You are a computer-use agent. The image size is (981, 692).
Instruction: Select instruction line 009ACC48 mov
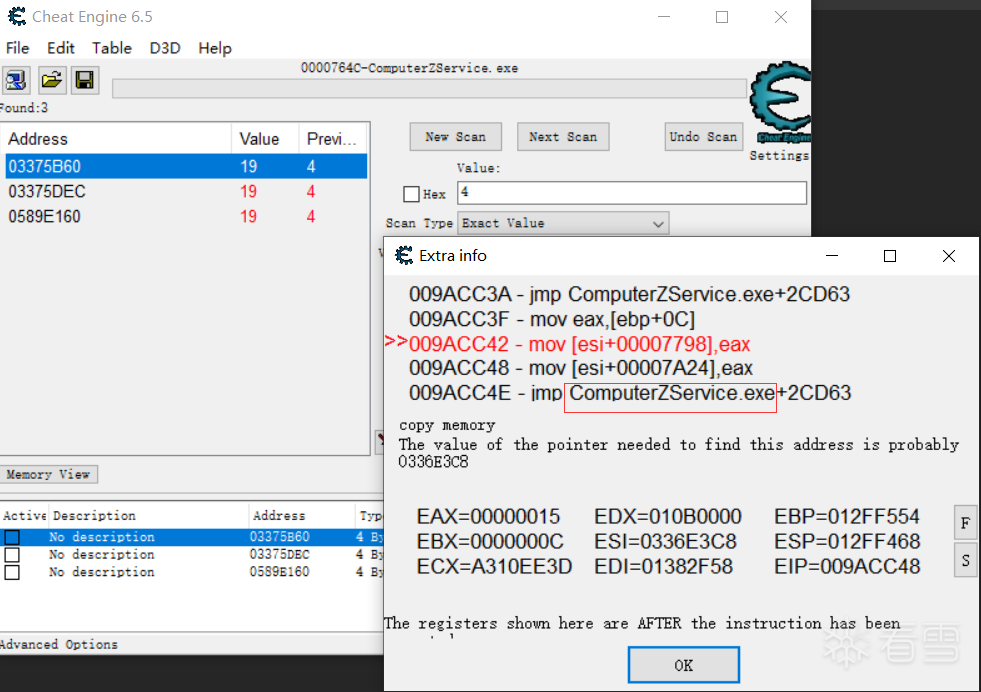point(581,368)
